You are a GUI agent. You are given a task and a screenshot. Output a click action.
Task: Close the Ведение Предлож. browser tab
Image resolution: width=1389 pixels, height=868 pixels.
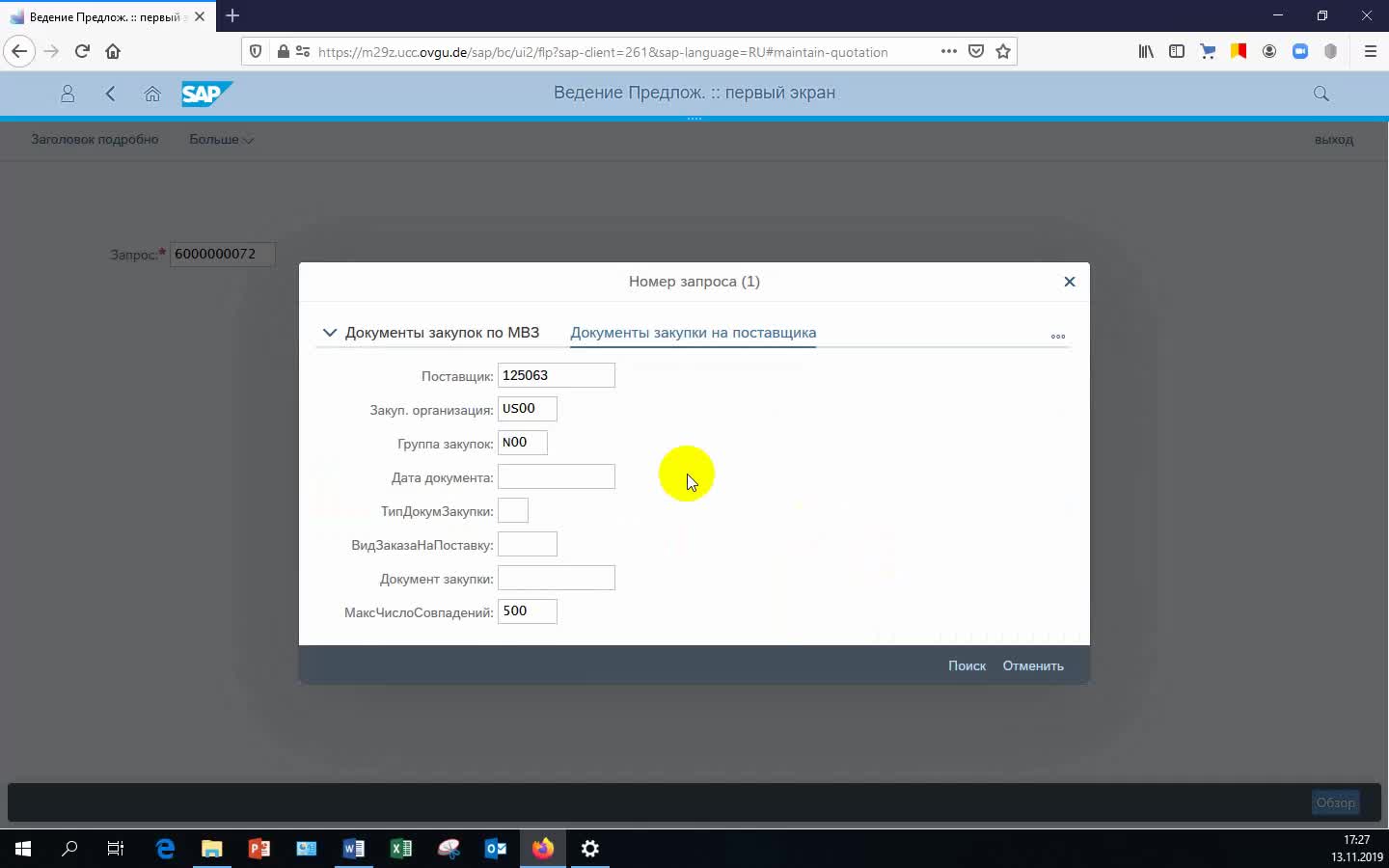(x=200, y=16)
